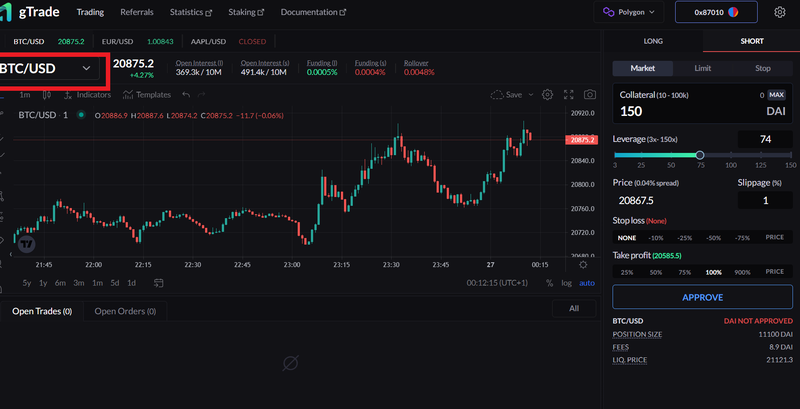Image resolution: width=800 pixels, height=409 pixels.
Task: Open the Open Trades tab
Action: [42, 311]
